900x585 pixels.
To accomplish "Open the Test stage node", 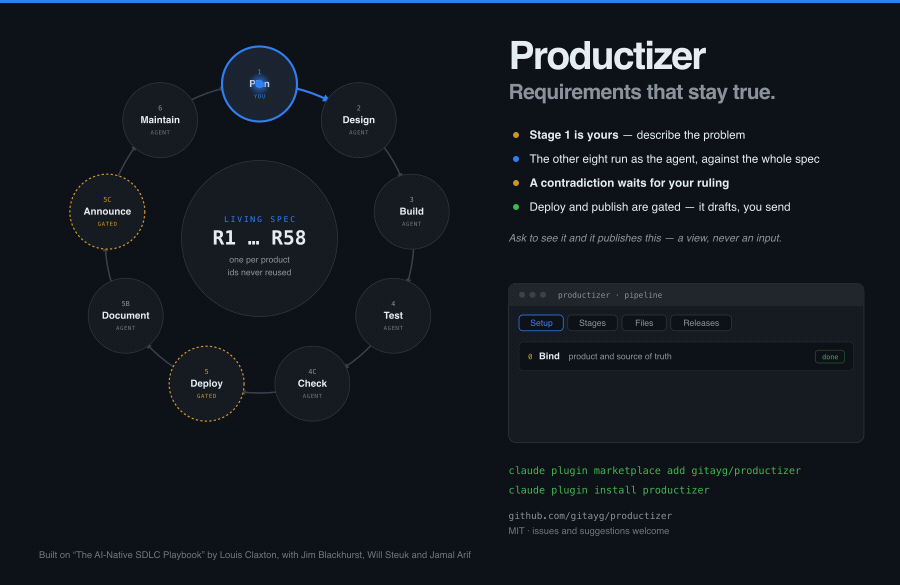I will point(393,316).
